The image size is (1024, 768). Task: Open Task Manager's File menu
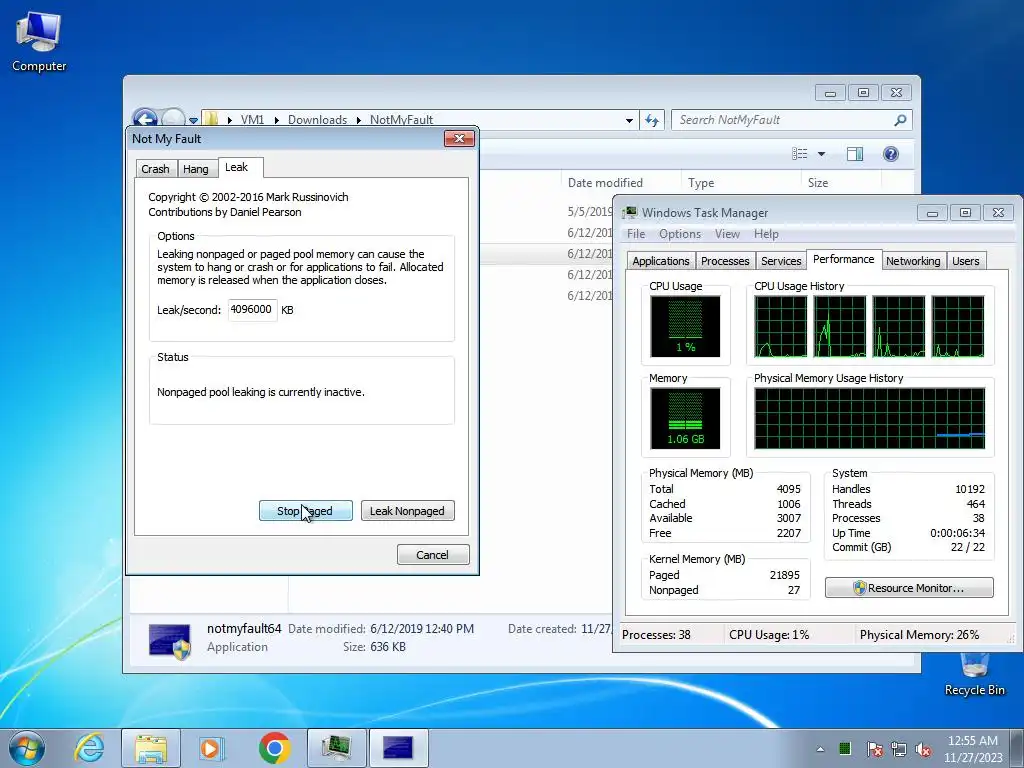pos(635,234)
